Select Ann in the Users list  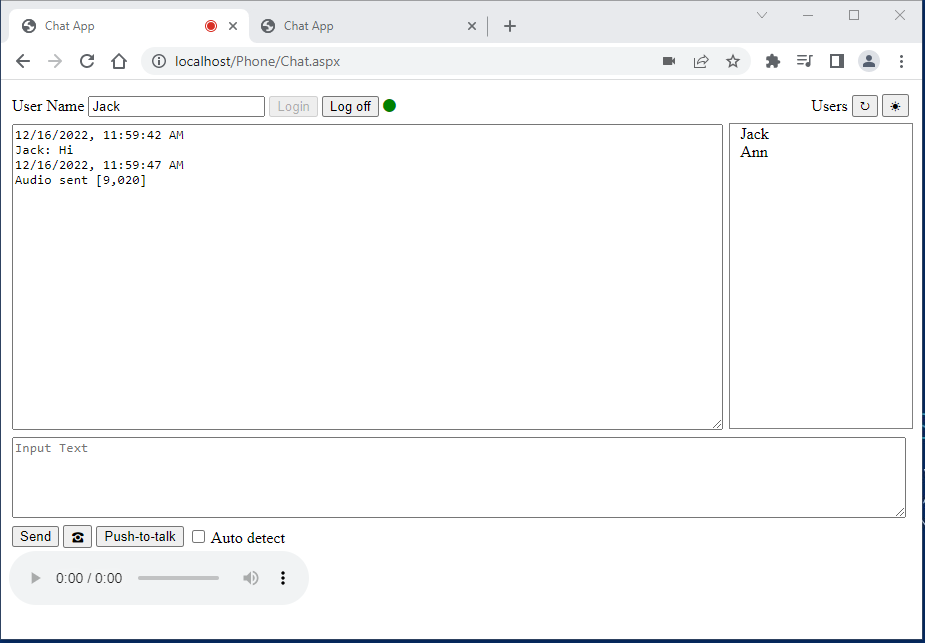coord(753,152)
